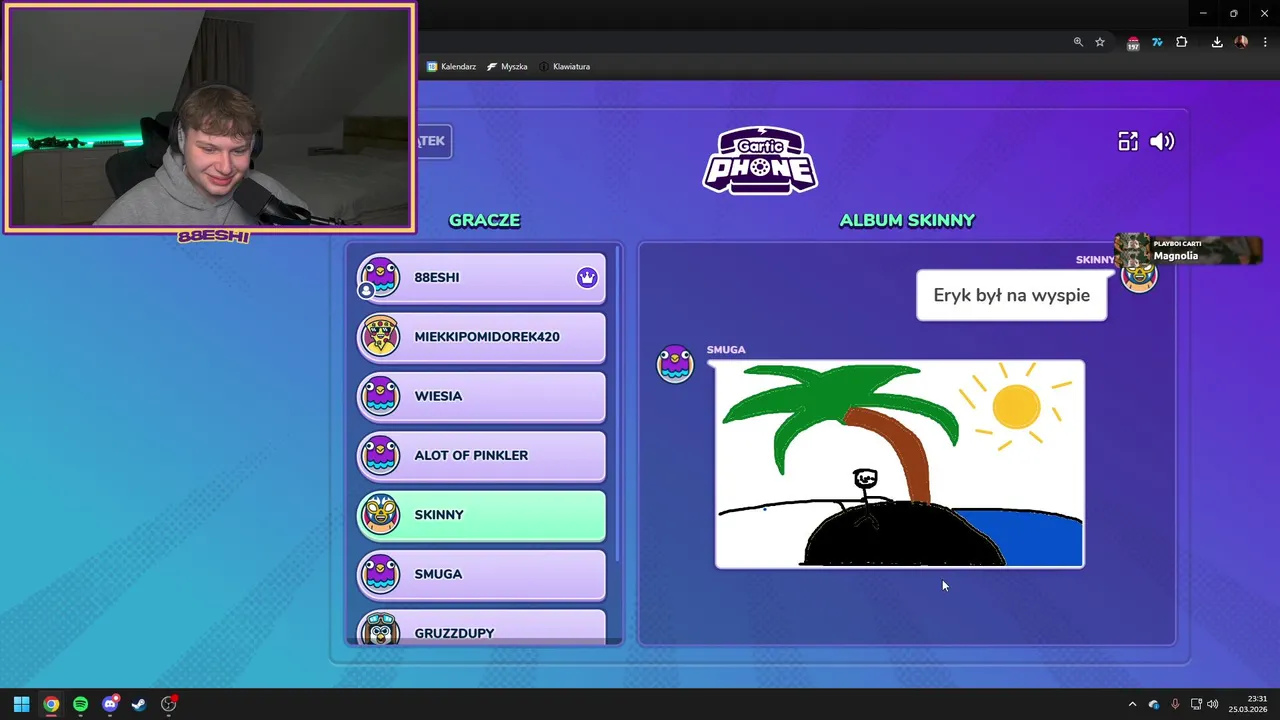The width and height of the screenshot is (1280, 720).
Task: Click the crown icon next to 88ESHI
Action: click(587, 278)
